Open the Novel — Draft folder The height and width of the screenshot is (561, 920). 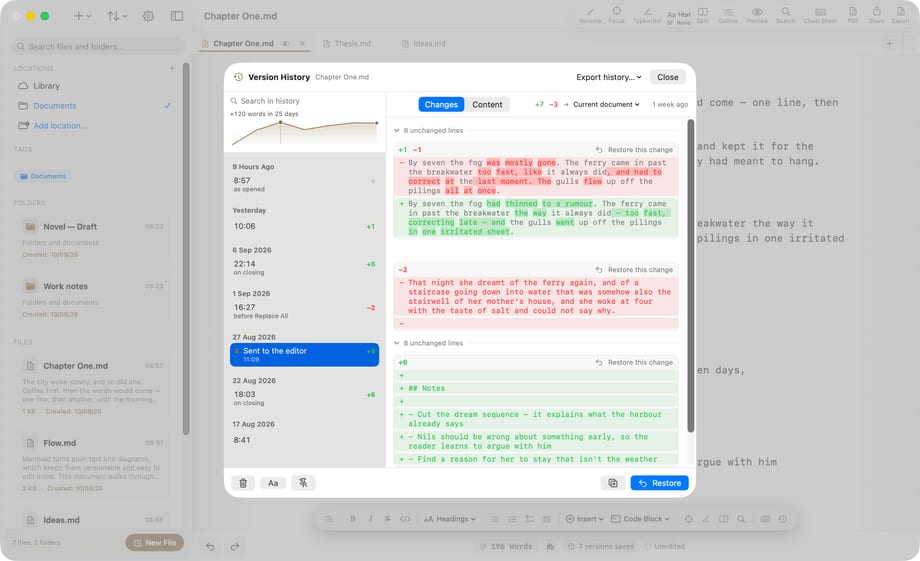tap(94, 239)
